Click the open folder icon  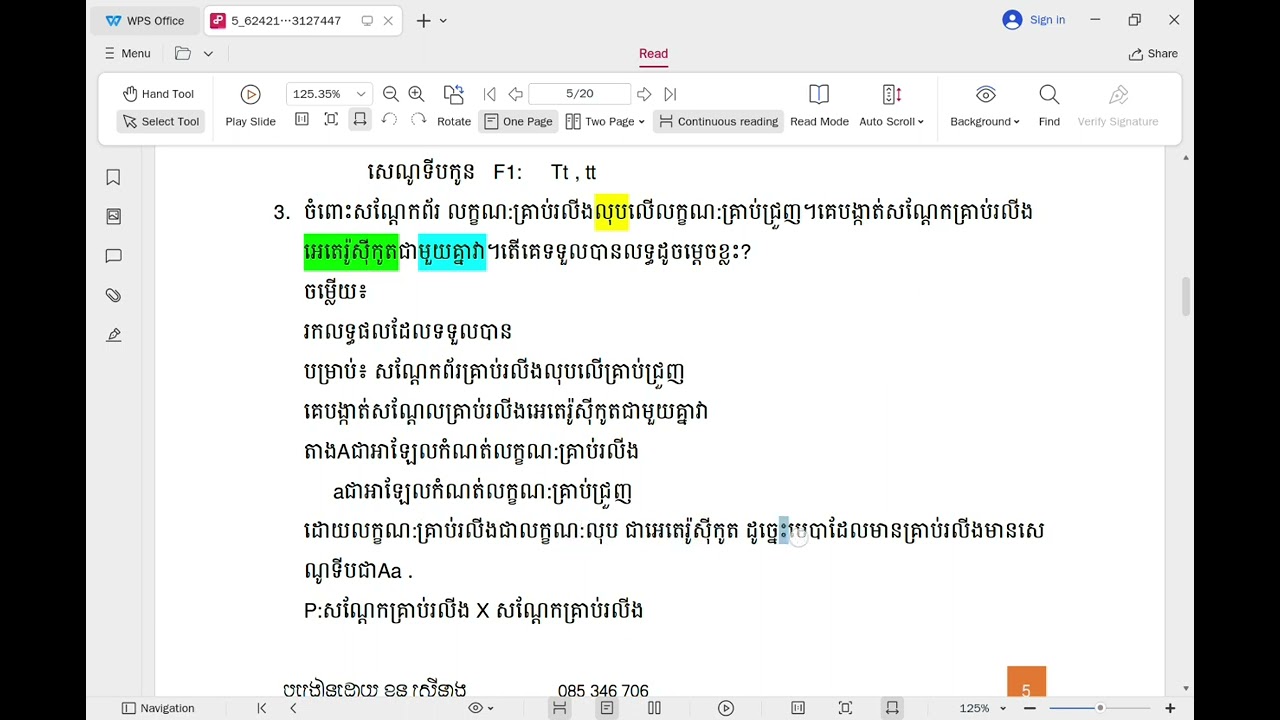pyautogui.click(x=182, y=54)
